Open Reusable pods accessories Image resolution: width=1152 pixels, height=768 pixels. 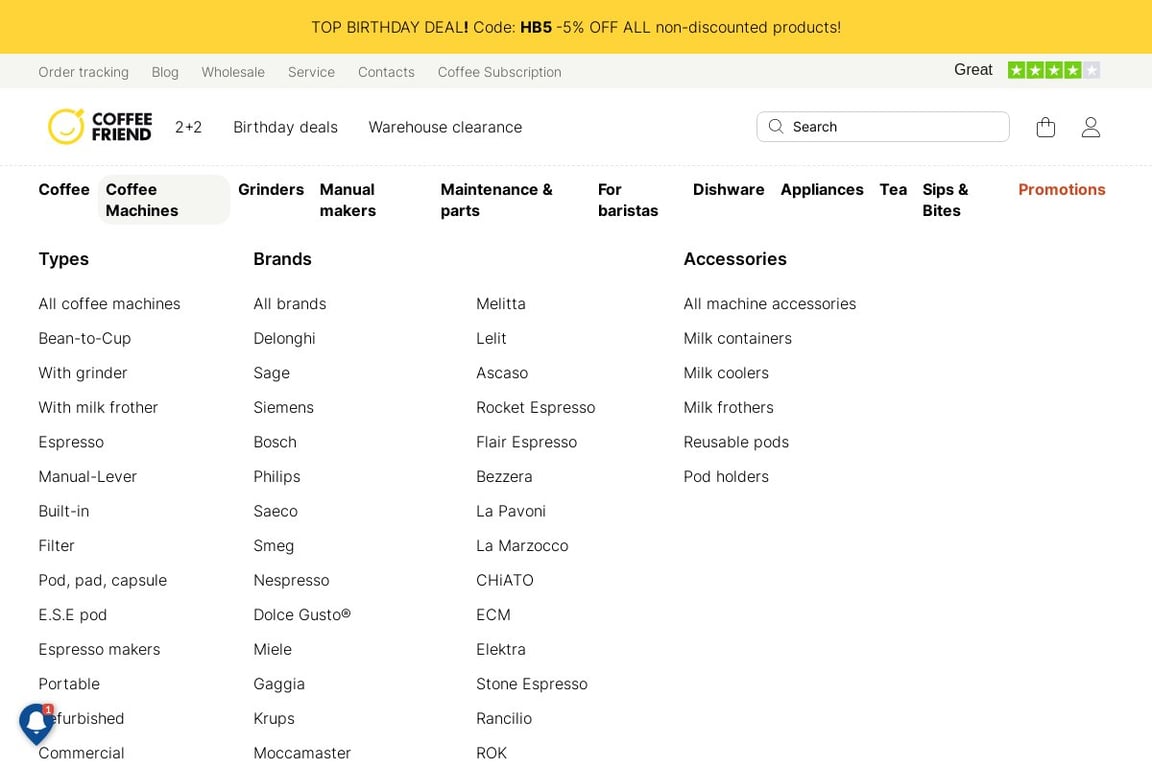735,442
